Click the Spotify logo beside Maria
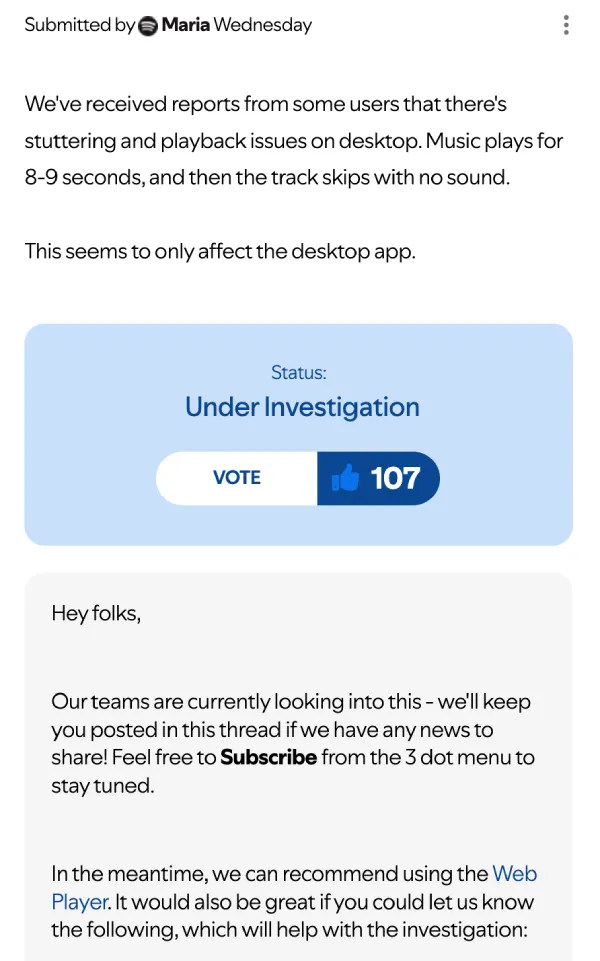The width and height of the screenshot is (600, 961). tap(148, 26)
